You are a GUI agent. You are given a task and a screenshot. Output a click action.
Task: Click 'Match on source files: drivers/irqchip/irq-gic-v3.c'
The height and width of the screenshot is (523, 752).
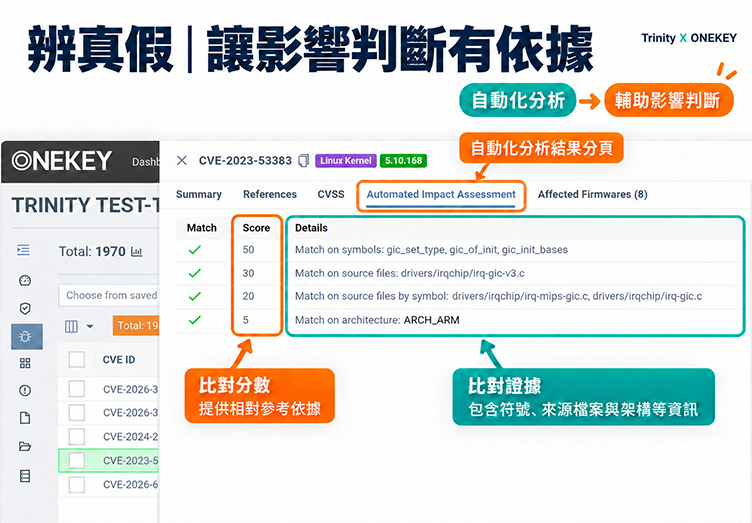tap(410, 273)
